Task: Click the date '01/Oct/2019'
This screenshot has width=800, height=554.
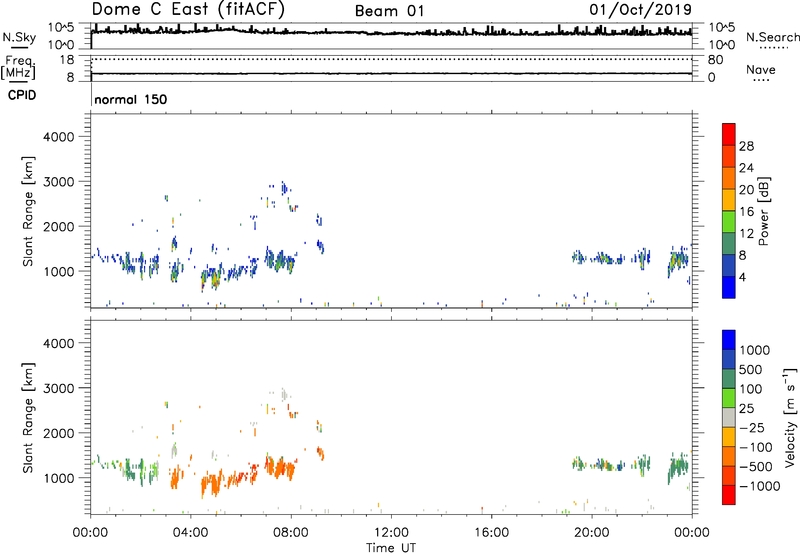Action: tap(640, 10)
